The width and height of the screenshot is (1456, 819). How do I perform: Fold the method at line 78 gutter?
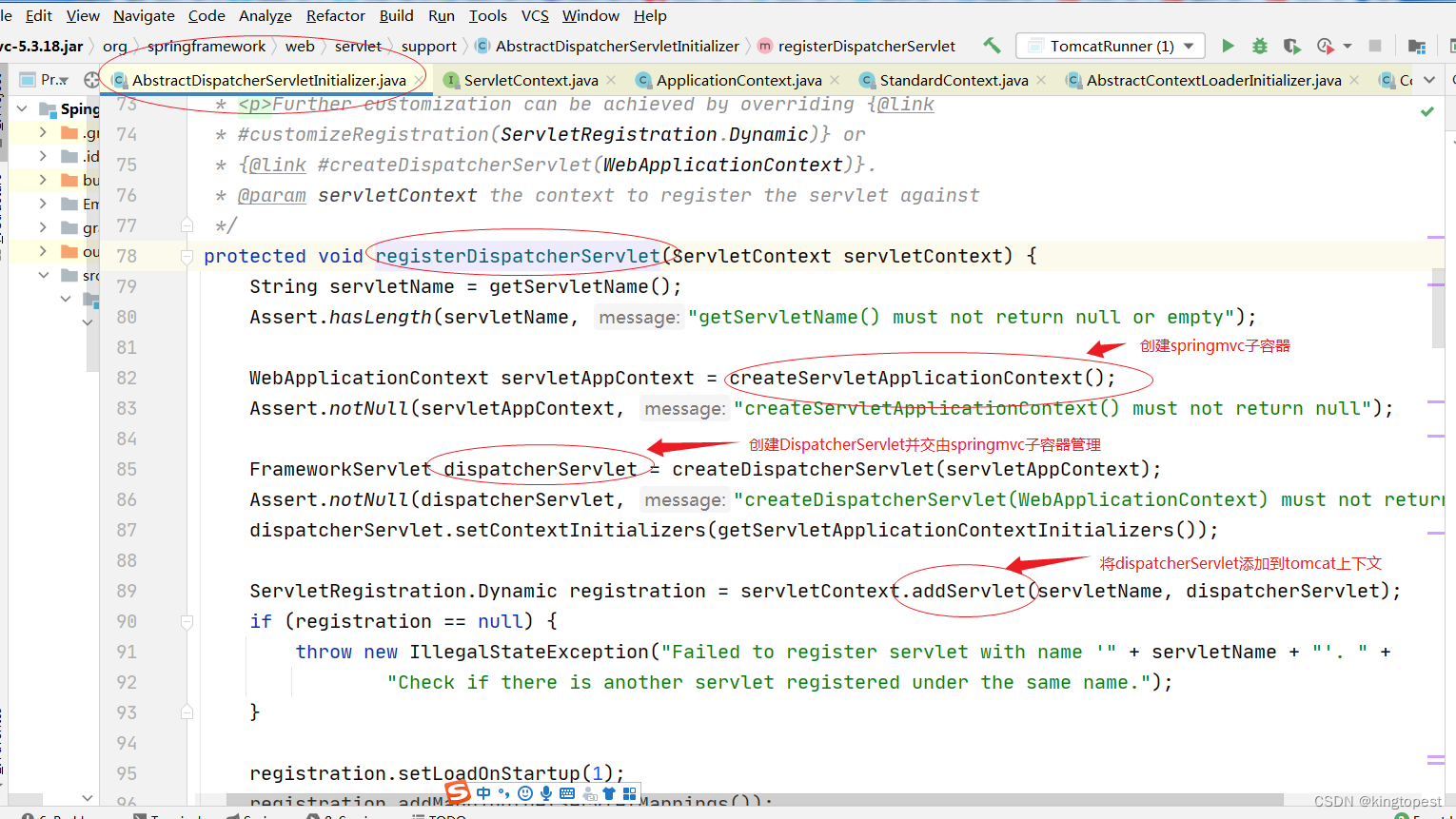tap(187, 256)
